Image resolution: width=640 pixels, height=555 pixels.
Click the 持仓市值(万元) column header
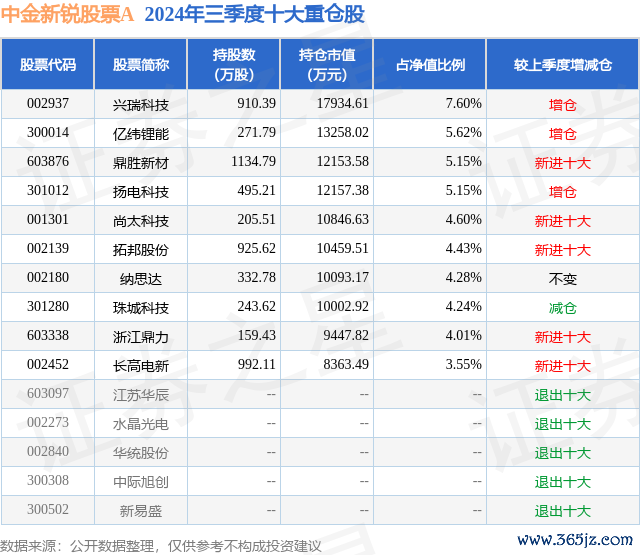[327, 64]
